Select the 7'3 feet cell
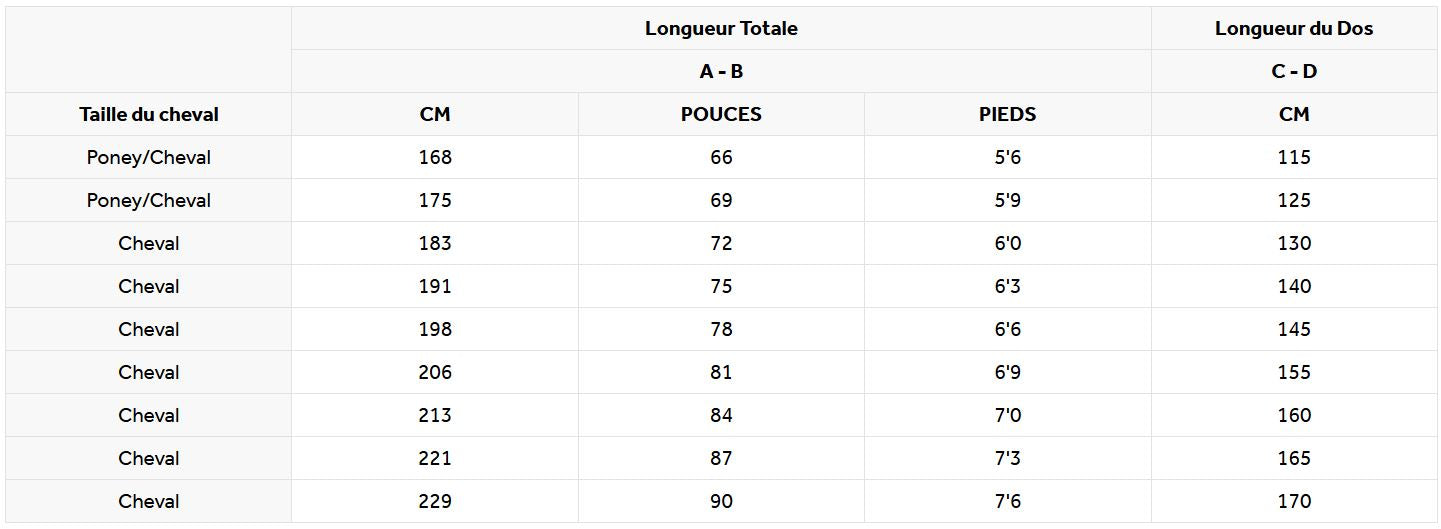1441x529 pixels. (x=1007, y=458)
